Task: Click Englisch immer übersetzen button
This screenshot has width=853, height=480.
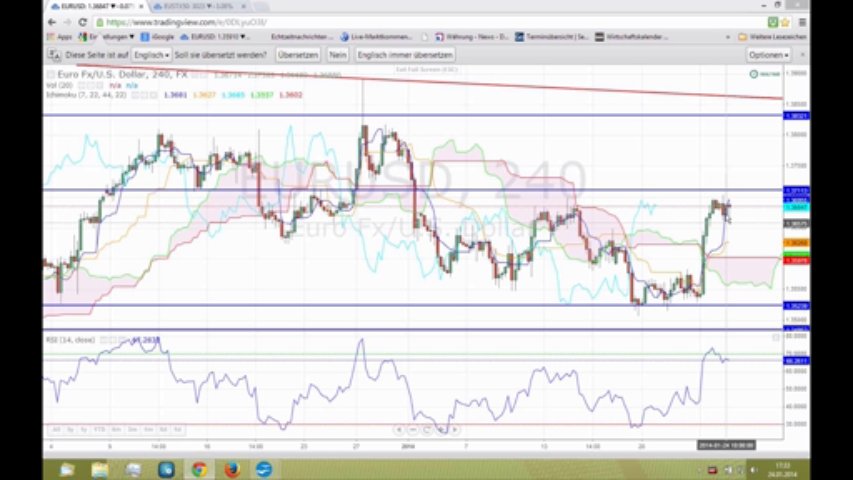Action: (x=405, y=54)
